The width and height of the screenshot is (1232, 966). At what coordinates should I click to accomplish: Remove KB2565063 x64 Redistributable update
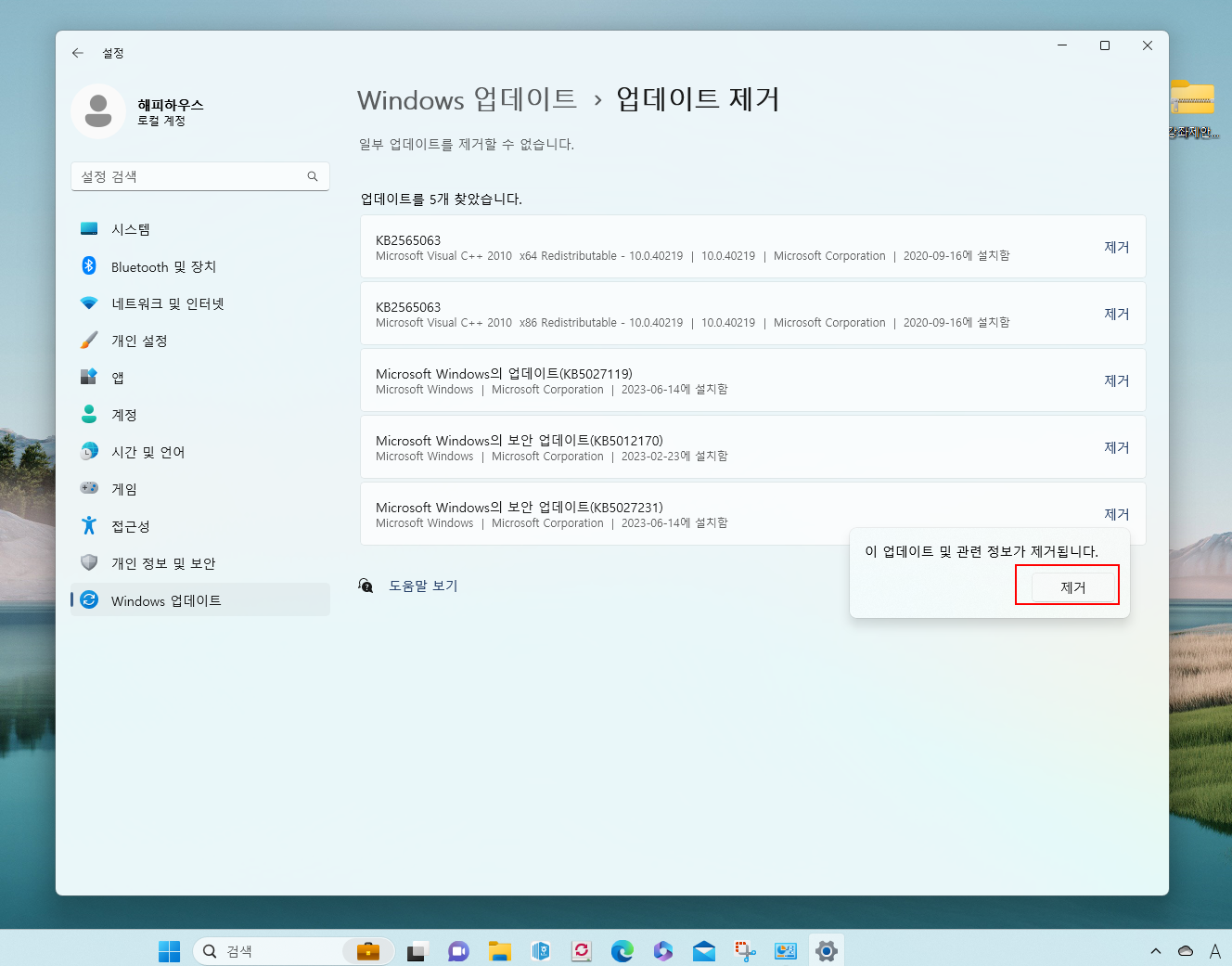pyautogui.click(x=1116, y=247)
